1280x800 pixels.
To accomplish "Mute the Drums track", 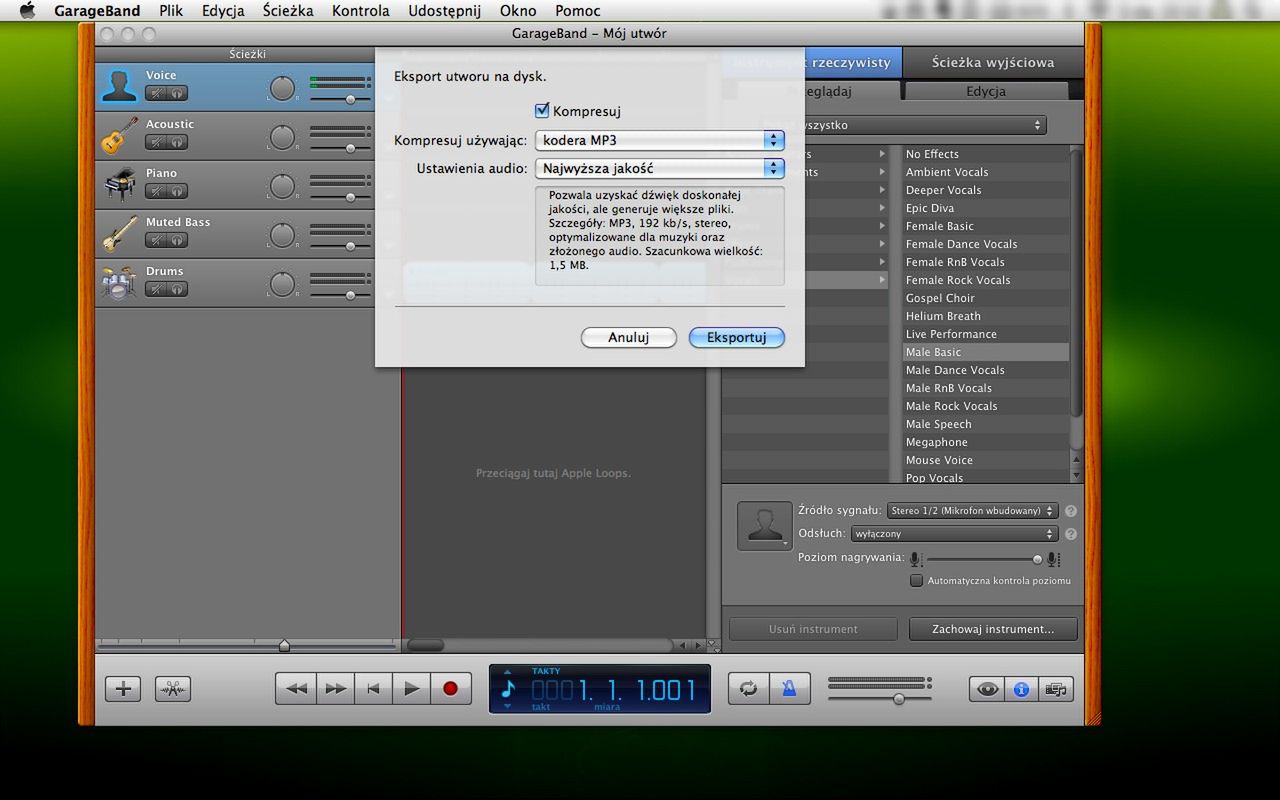I will click(156, 289).
